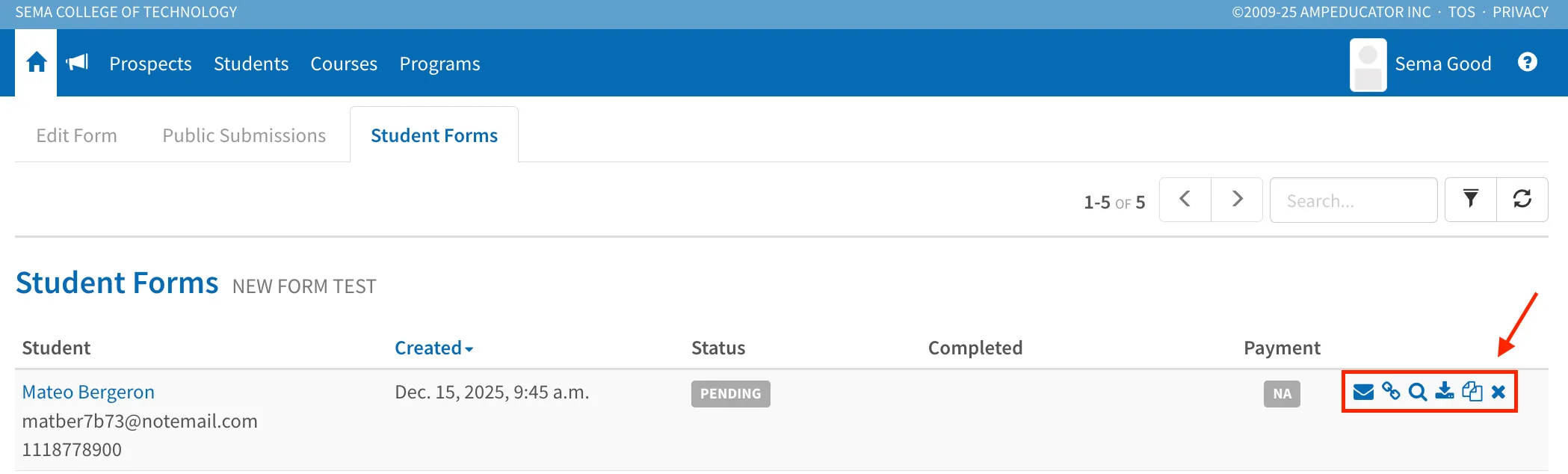1568x474 pixels.
Task: Refresh the student forms list
Action: pyautogui.click(x=1522, y=200)
